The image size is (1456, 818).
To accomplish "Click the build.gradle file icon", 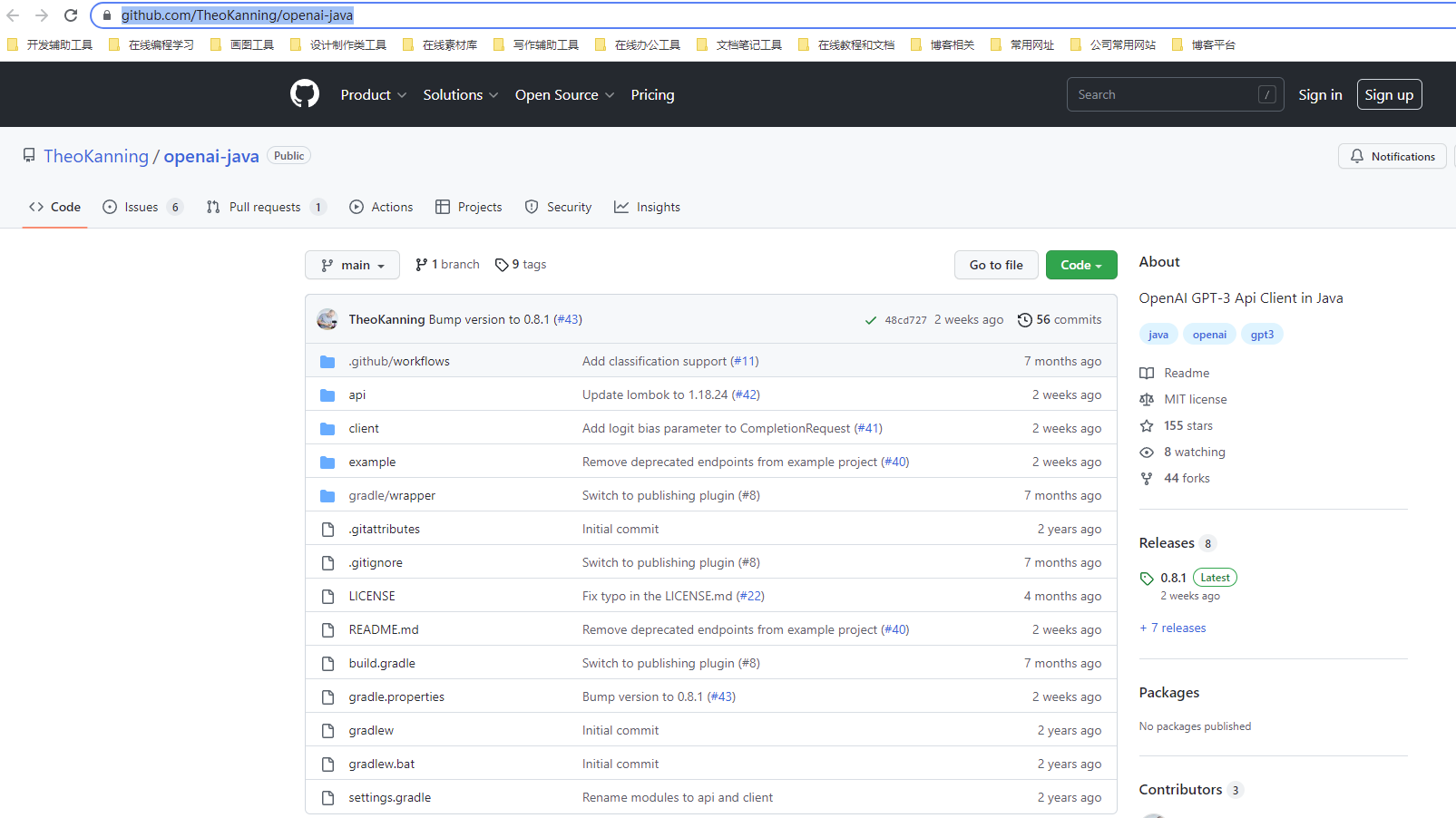I will pos(327,664).
